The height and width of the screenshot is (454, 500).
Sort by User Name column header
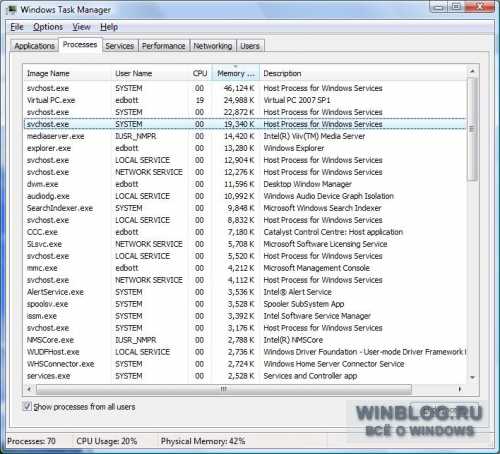tap(150, 73)
